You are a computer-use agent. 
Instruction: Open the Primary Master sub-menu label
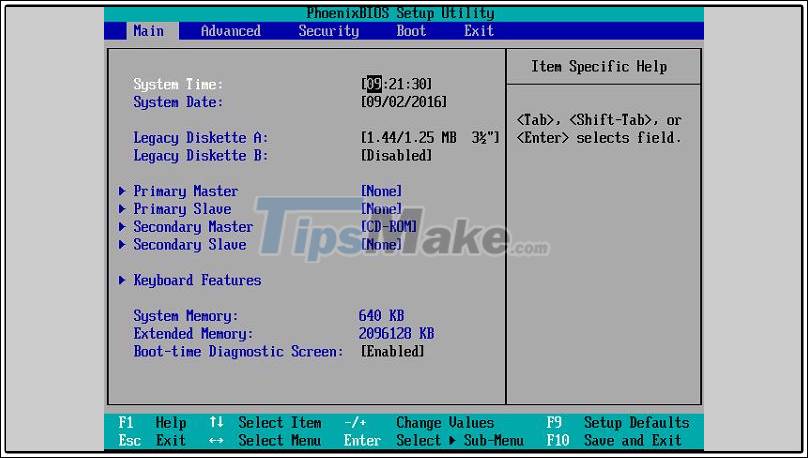186,191
